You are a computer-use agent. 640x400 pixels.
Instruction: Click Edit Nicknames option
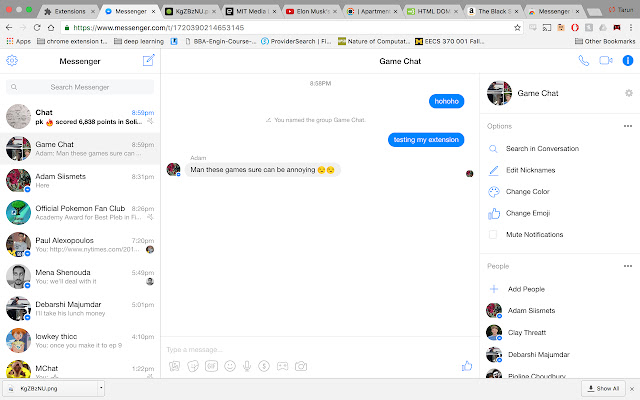tap(531, 170)
